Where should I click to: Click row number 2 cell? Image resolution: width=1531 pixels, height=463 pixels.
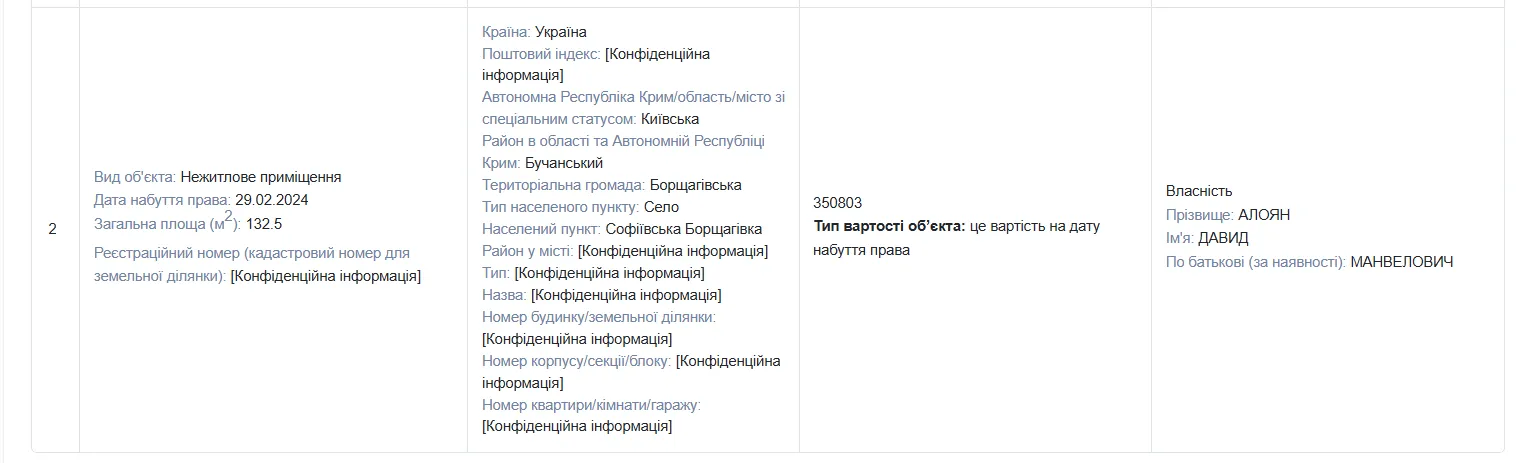52,229
